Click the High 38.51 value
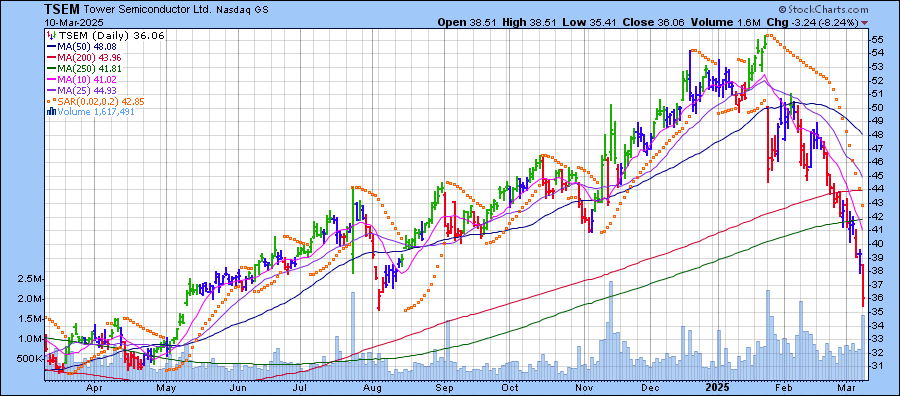Screen dimensions: 900x396 [528, 22]
